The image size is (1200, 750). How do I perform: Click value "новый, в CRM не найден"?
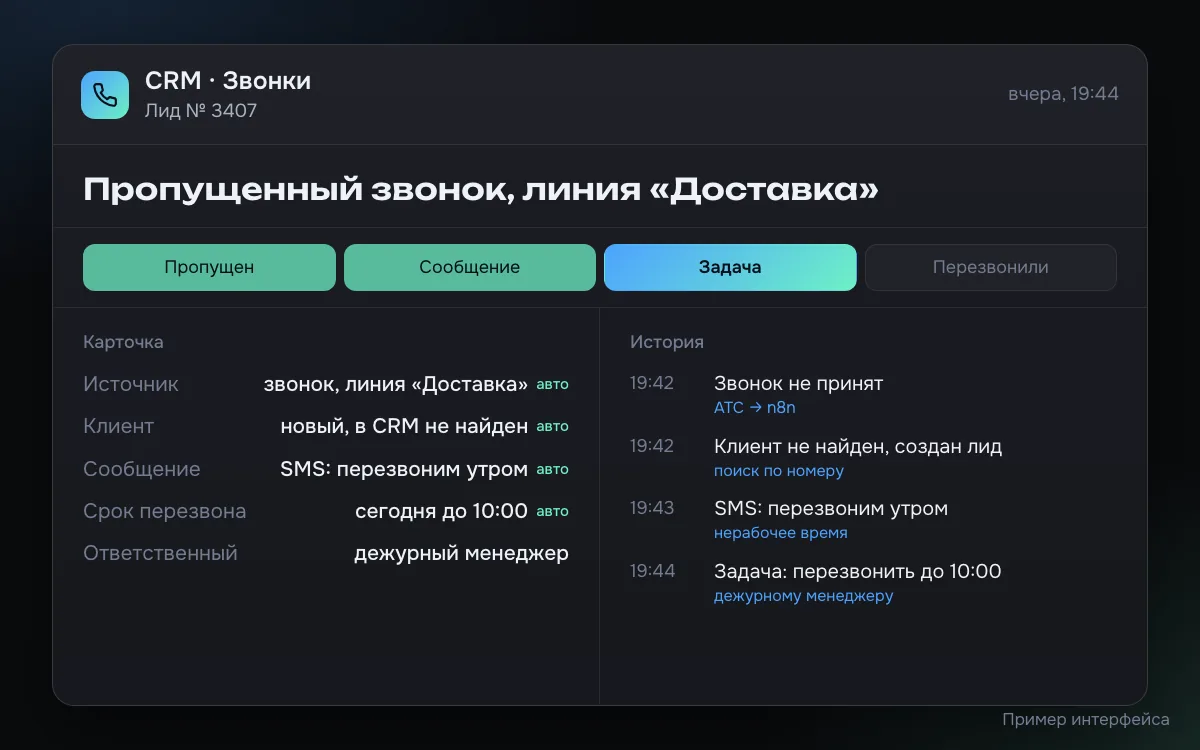[404, 426]
